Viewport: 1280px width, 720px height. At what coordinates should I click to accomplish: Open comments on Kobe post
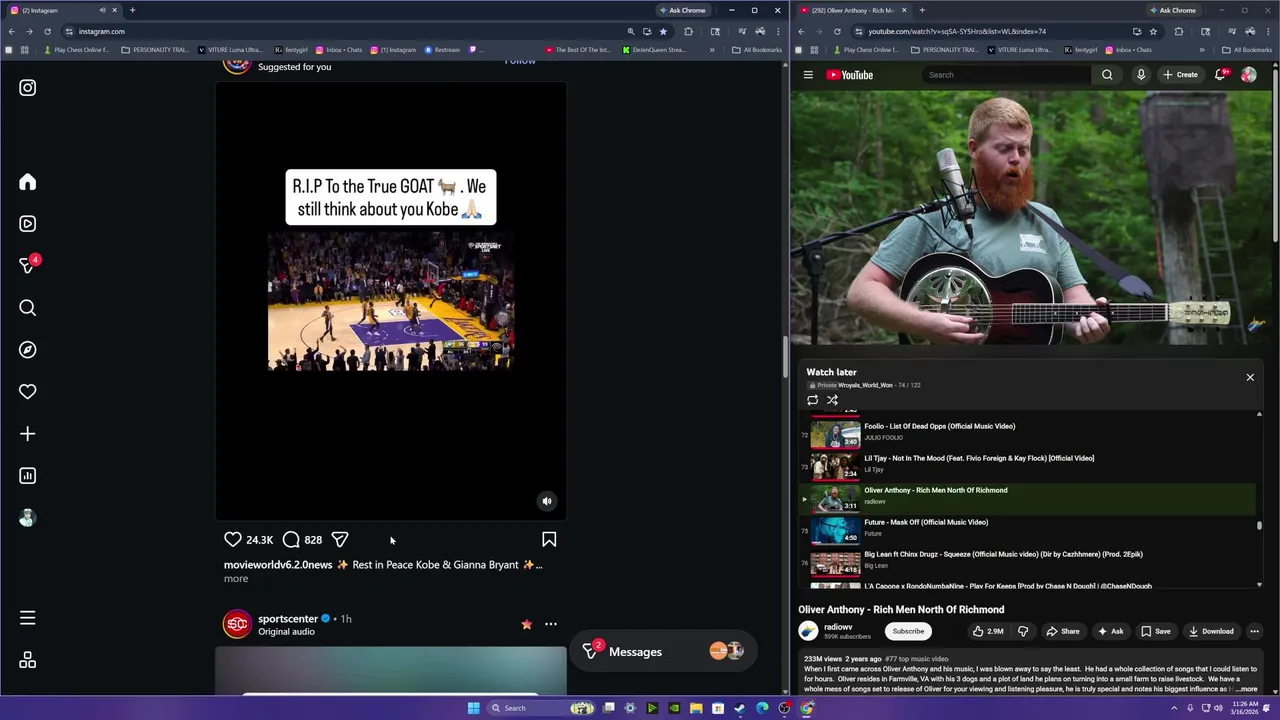(291, 540)
